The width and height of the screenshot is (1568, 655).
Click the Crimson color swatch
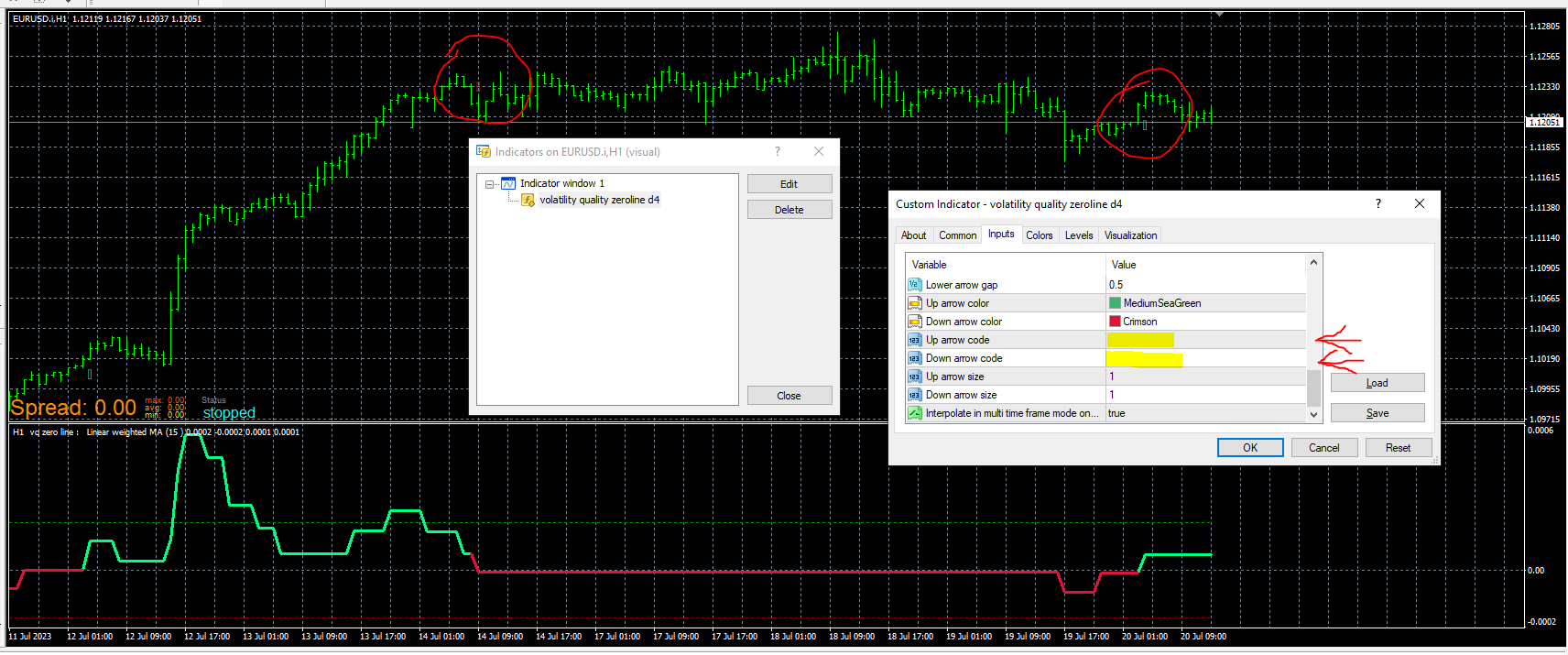coord(1115,322)
